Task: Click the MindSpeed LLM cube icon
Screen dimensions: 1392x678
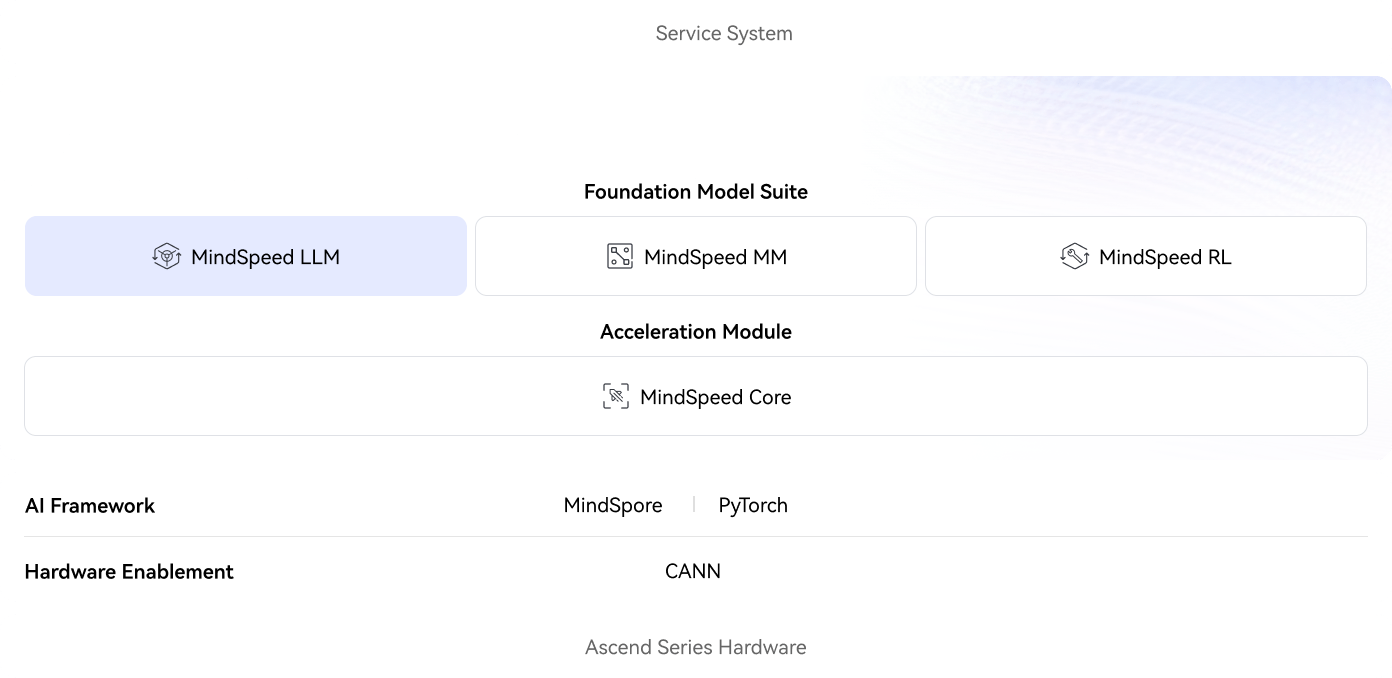Action: 166,257
